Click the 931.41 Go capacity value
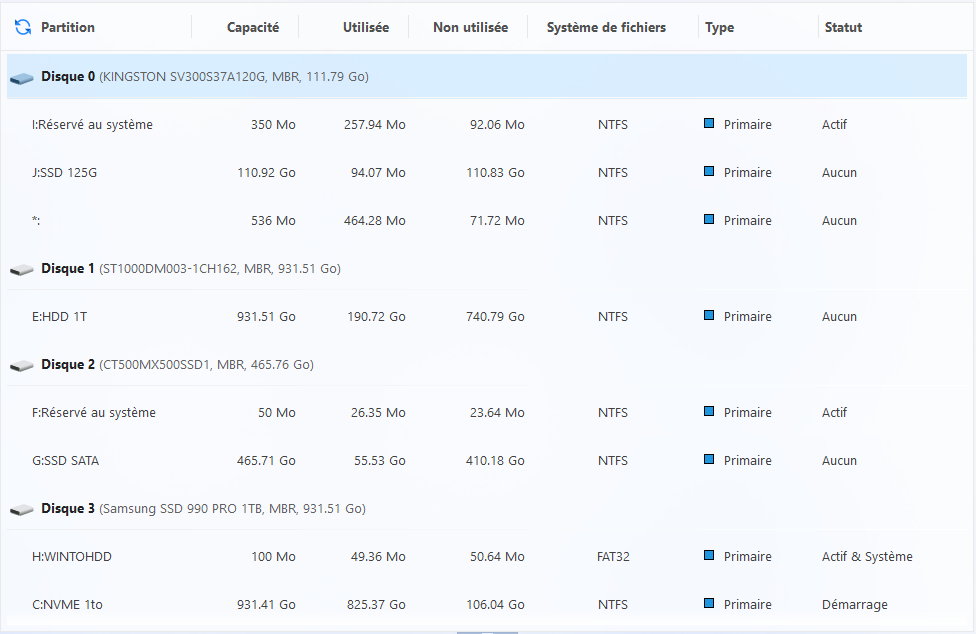Image resolution: width=976 pixels, height=634 pixels. pos(266,605)
